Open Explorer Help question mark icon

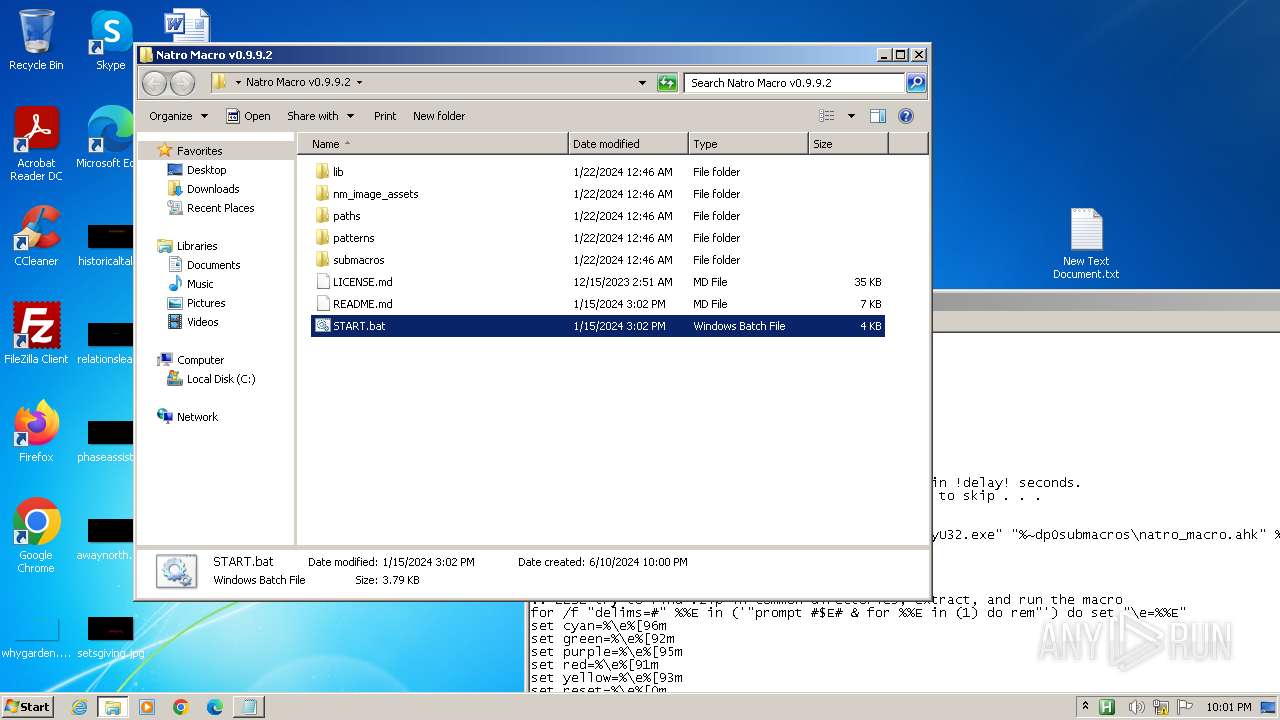(906, 116)
